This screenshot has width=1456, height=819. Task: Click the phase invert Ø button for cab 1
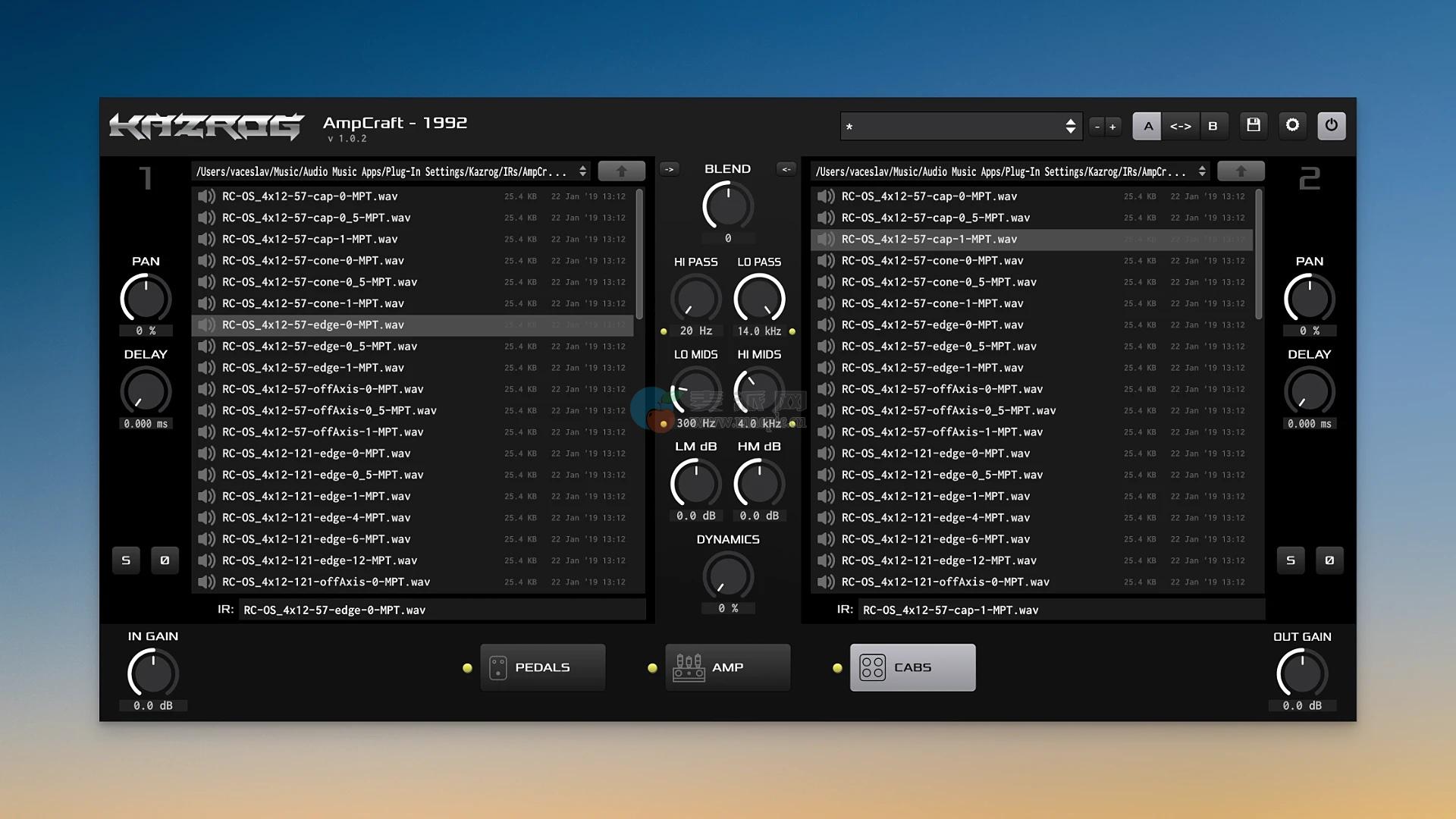point(165,560)
